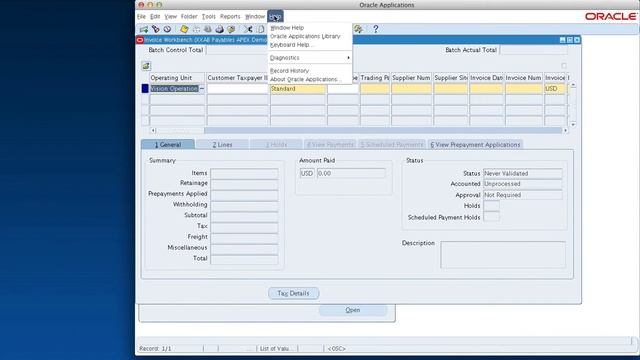Click the Cut scissors toolbar icon

pyautogui.click(x=248, y=29)
